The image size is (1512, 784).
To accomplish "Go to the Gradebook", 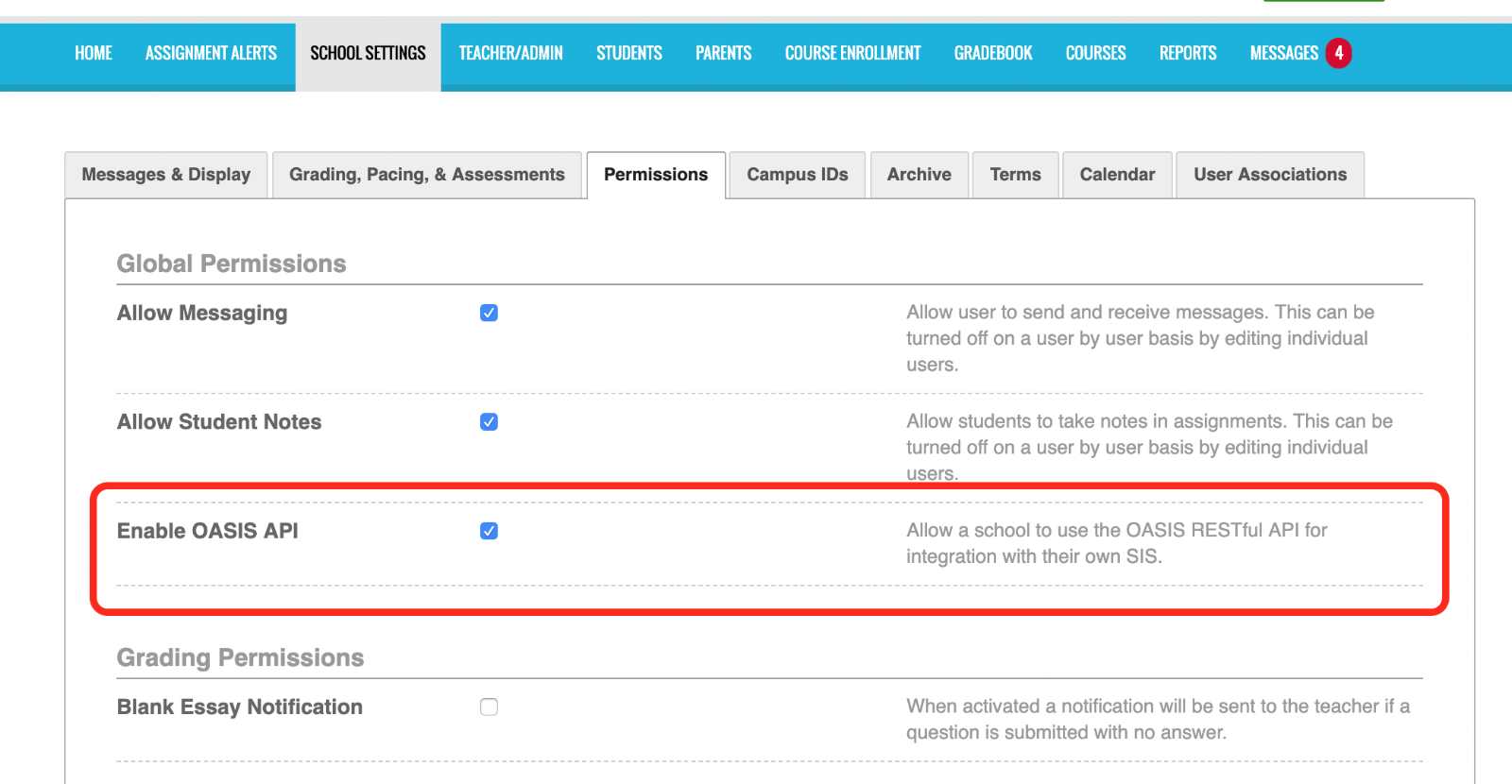I will coord(993,53).
